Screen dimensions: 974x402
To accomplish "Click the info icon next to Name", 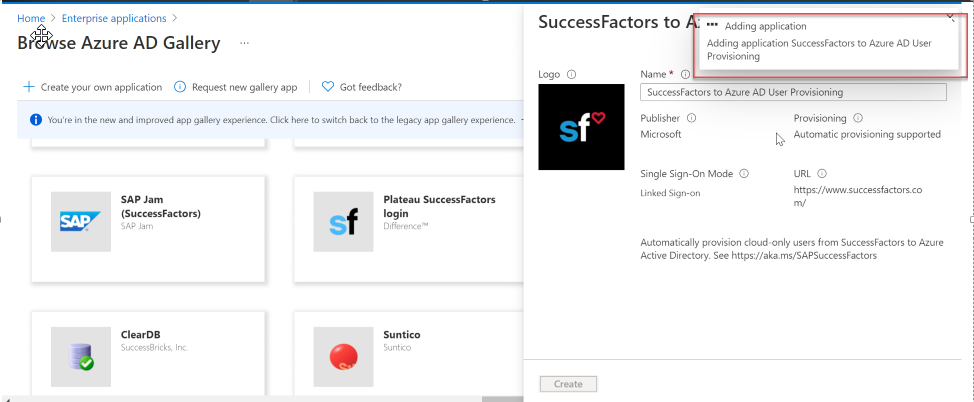I will click(x=685, y=74).
